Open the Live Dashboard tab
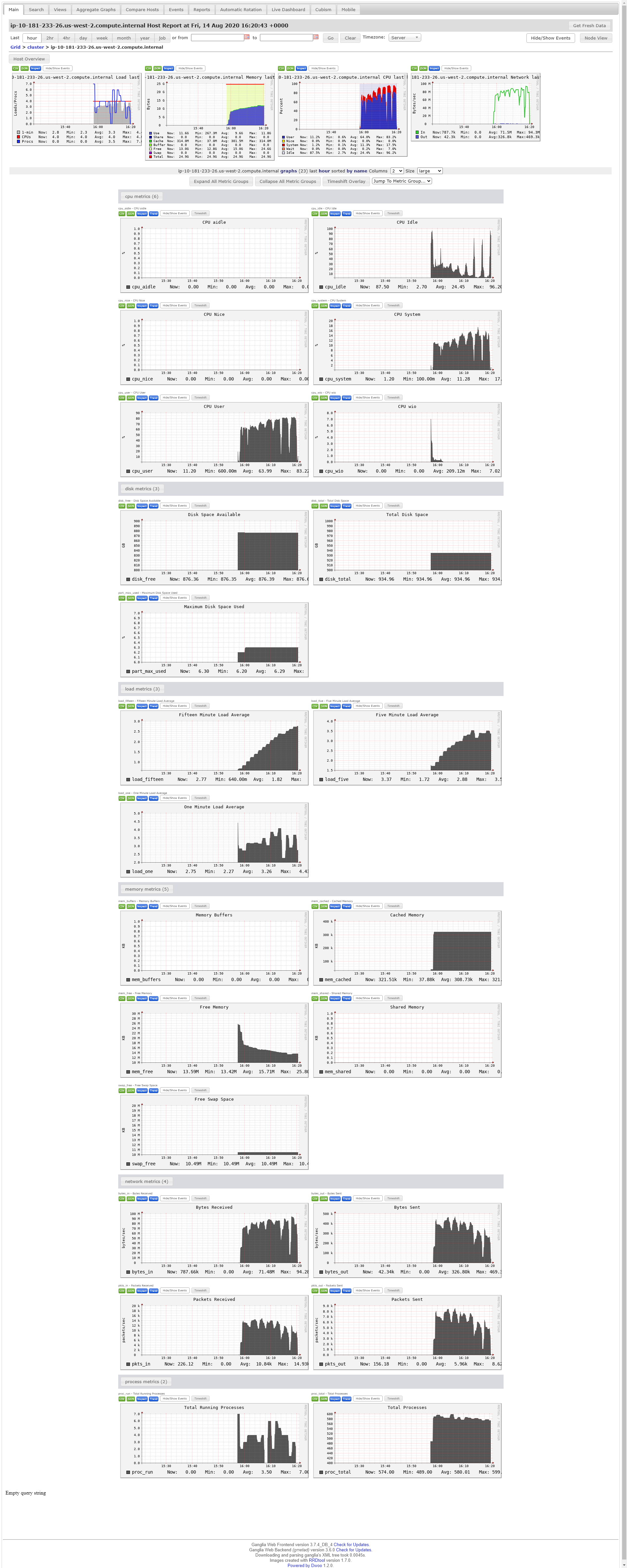The height and width of the screenshot is (1568, 627). tap(288, 10)
